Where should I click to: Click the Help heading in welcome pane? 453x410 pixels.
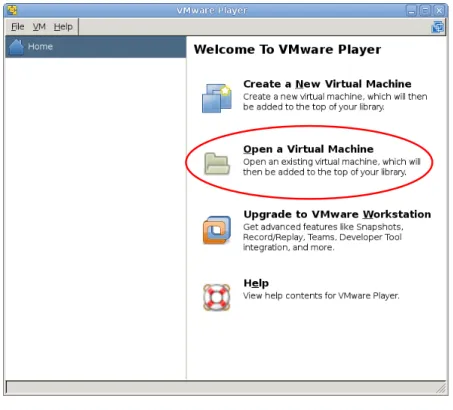pos(256,283)
